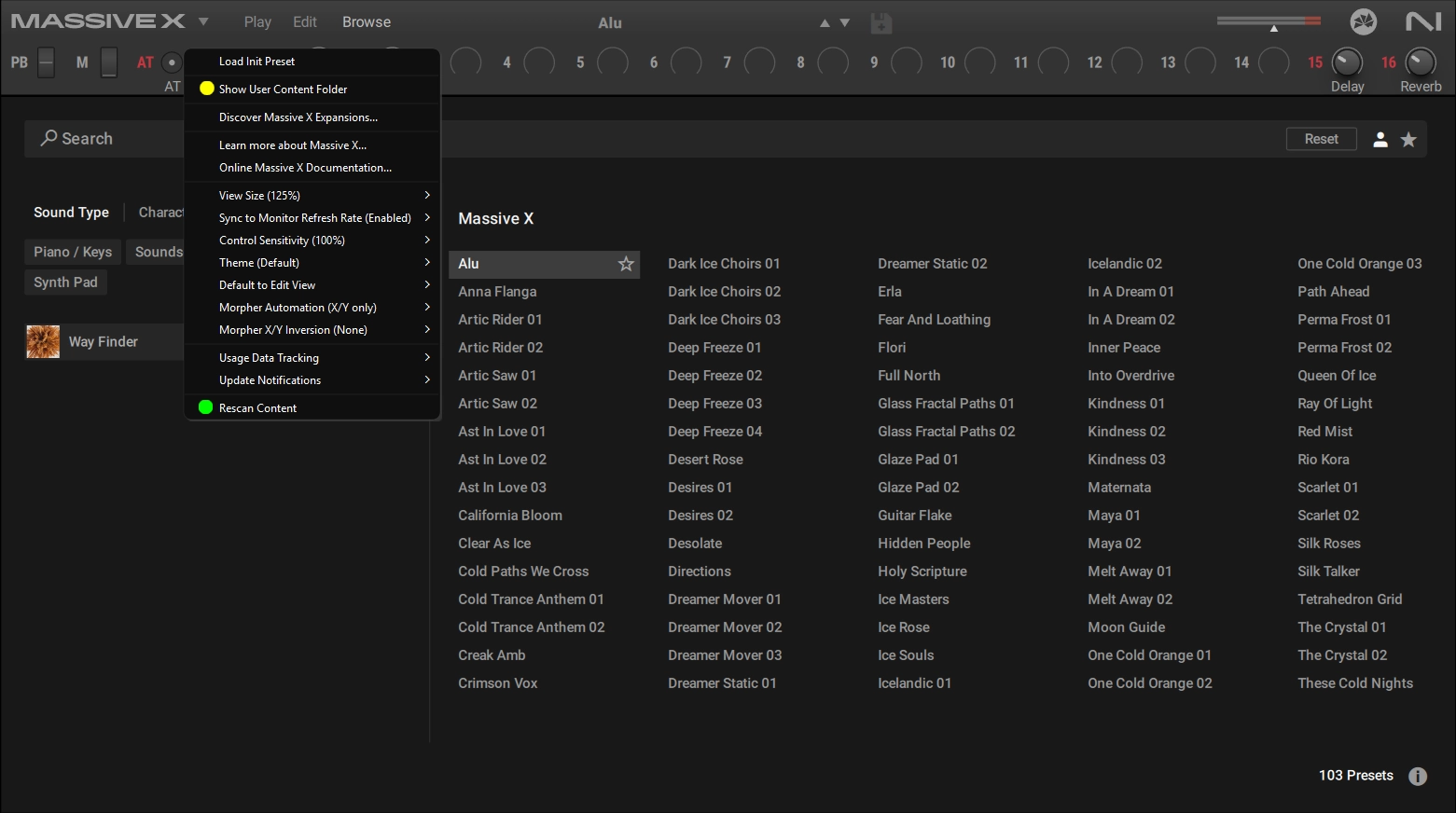The image size is (1456, 813).
Task: Load the Crimson Vox preset
Action: click(497, 683)
